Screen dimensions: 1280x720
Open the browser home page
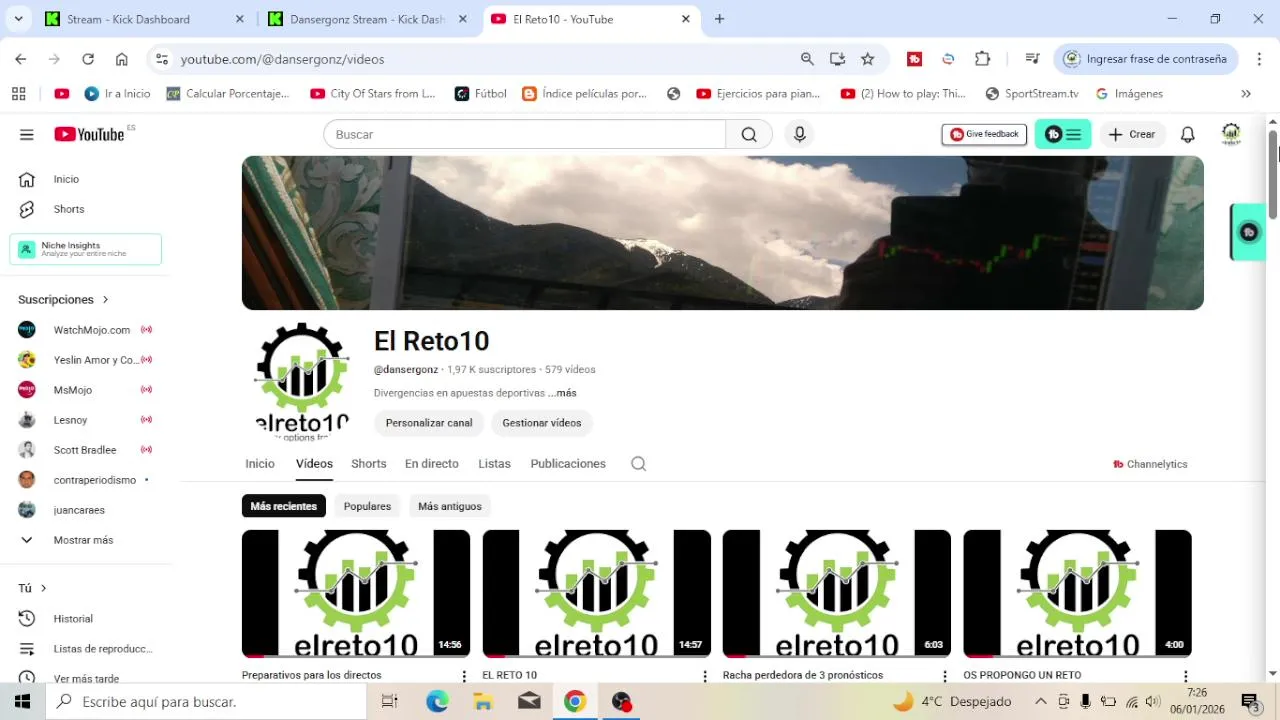[x=122, y=59]
